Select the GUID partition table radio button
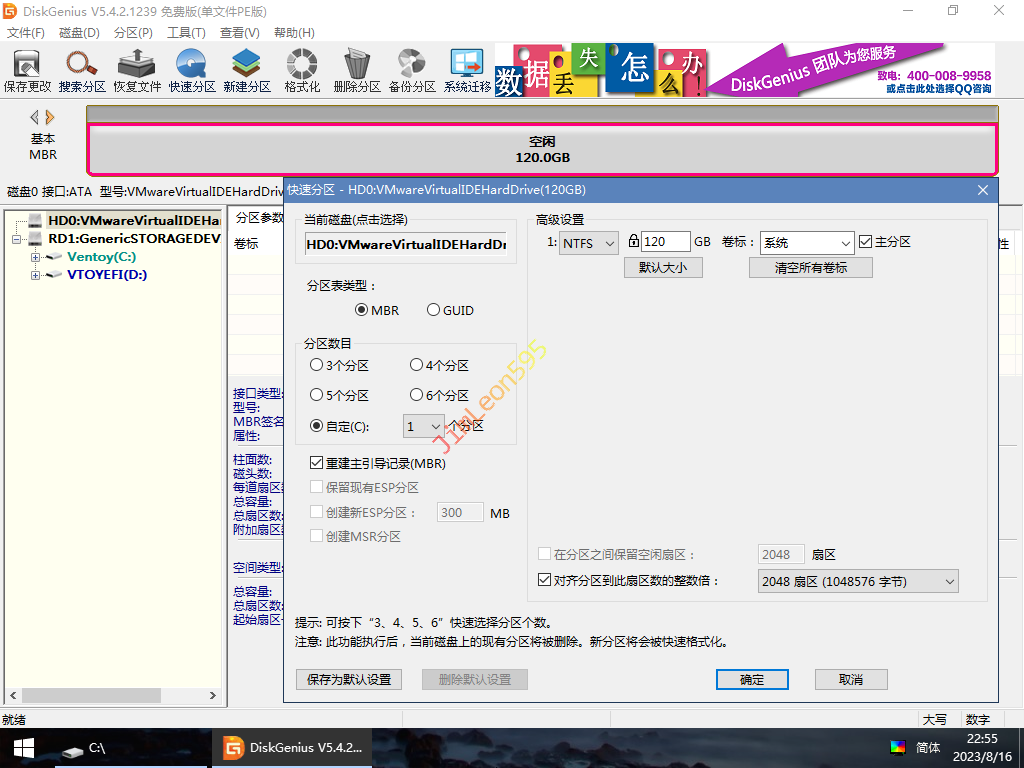The height and width of the screenshot is (768, 1024). (x=434, y=310)
